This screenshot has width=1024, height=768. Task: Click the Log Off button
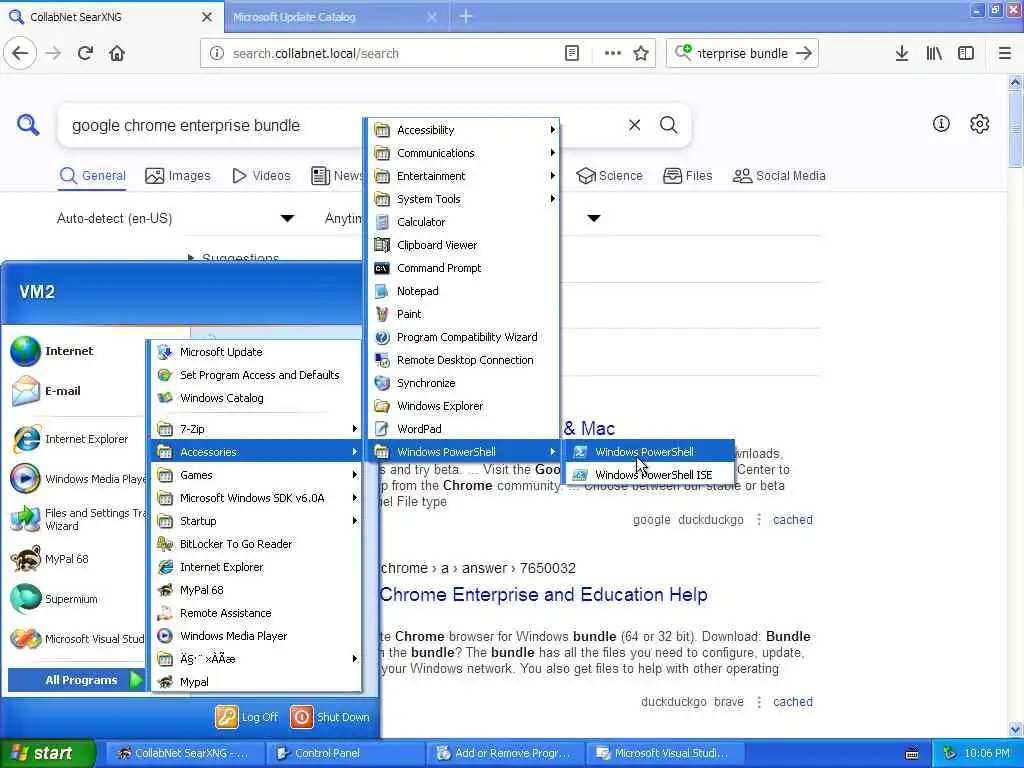(x=247, y=717)
